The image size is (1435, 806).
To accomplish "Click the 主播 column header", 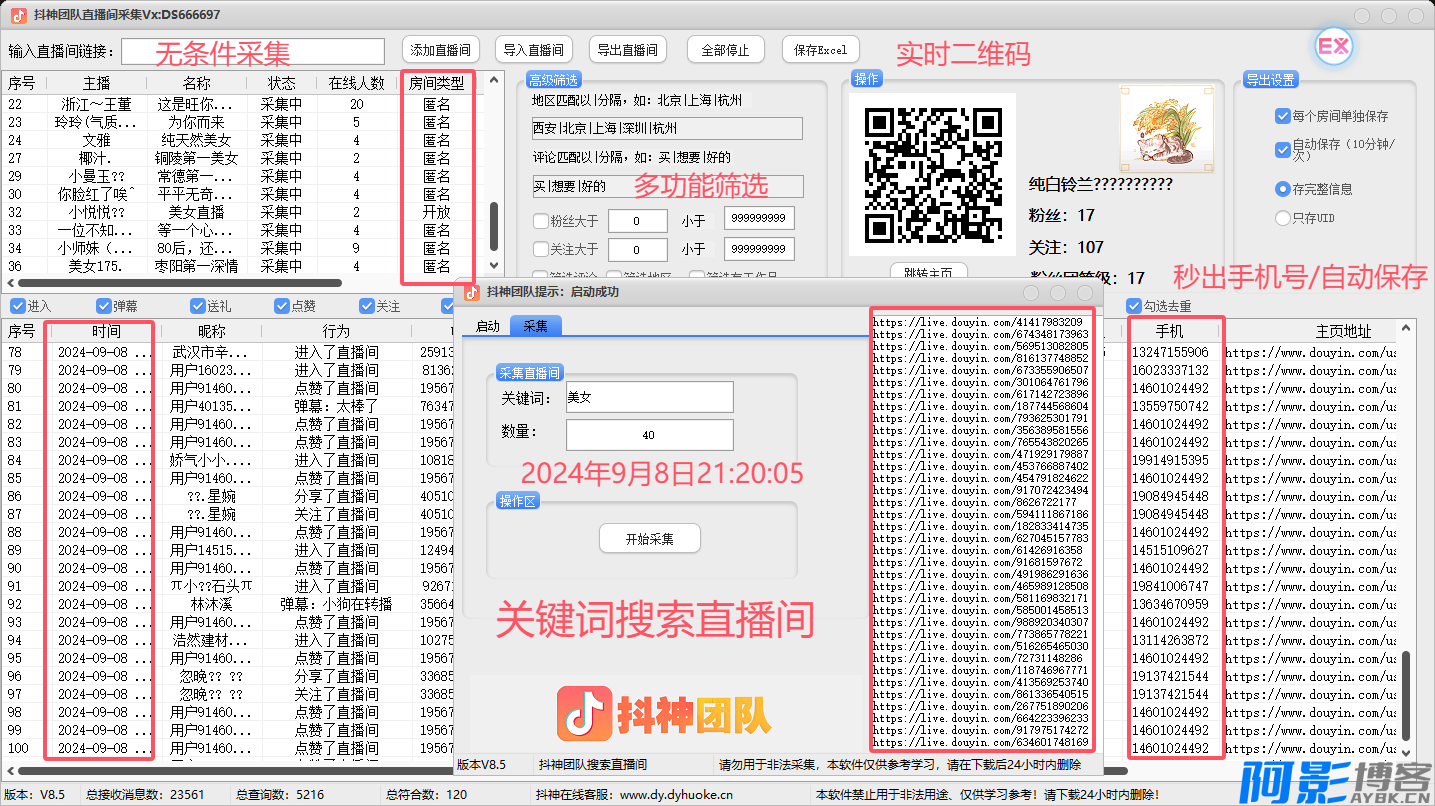I will [x=97, y=83].
